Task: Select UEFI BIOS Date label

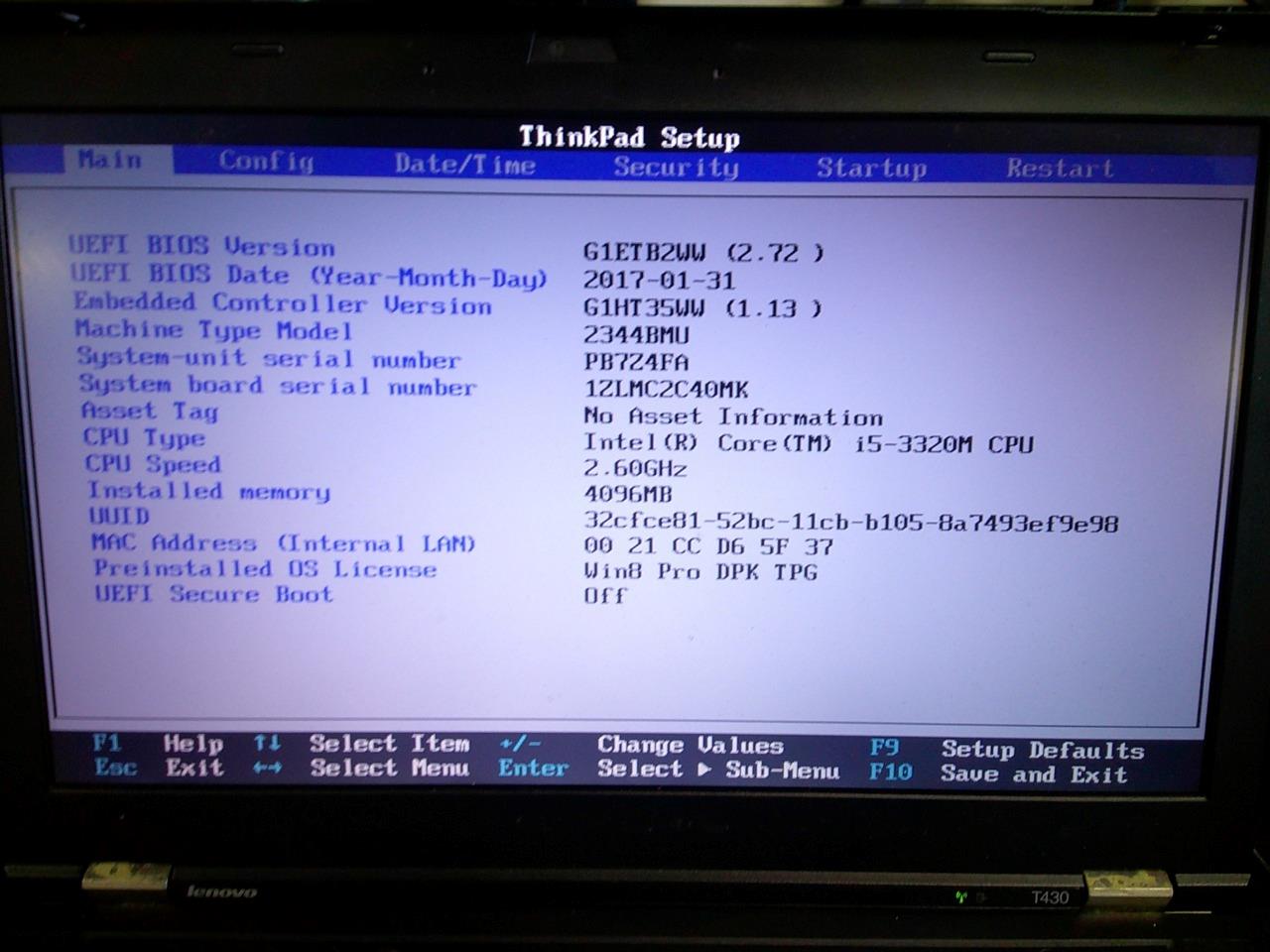Action: click(x=309, y=276)
